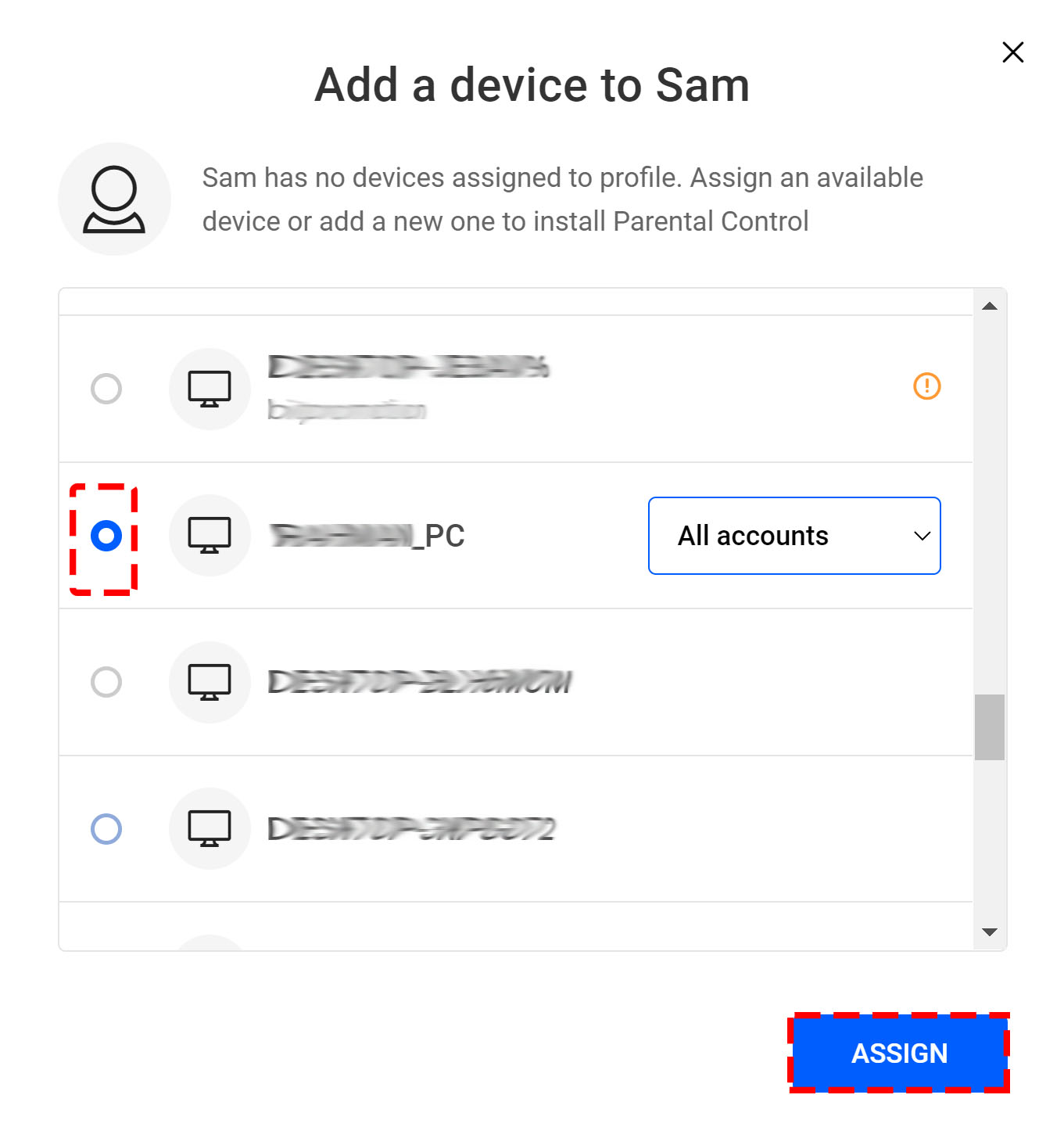Click the scroll down arrow of the device list
The image size is (1064, 1145).
(x=989, y=931)
